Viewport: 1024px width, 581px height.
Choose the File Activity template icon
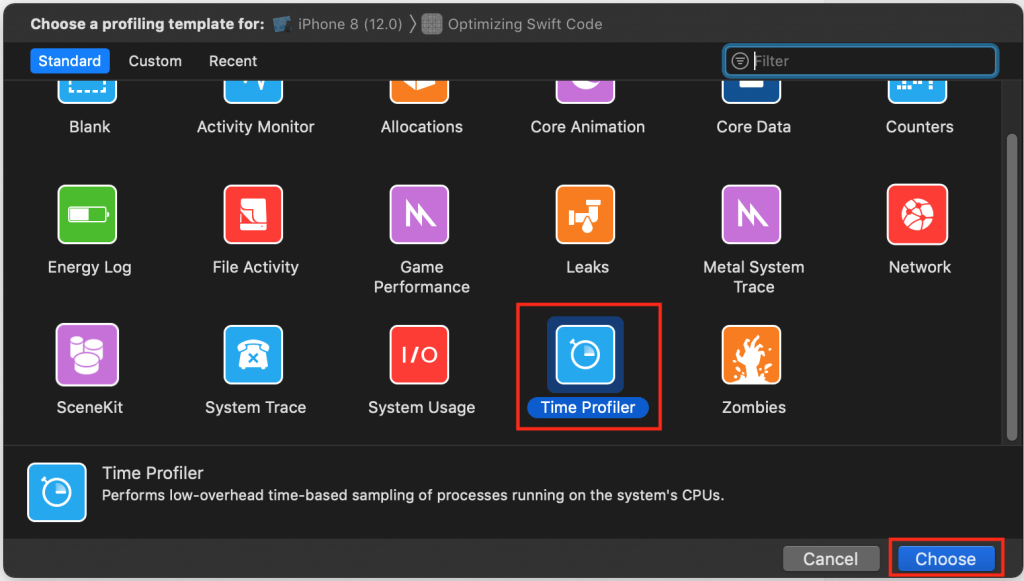[x=254, y=215]
